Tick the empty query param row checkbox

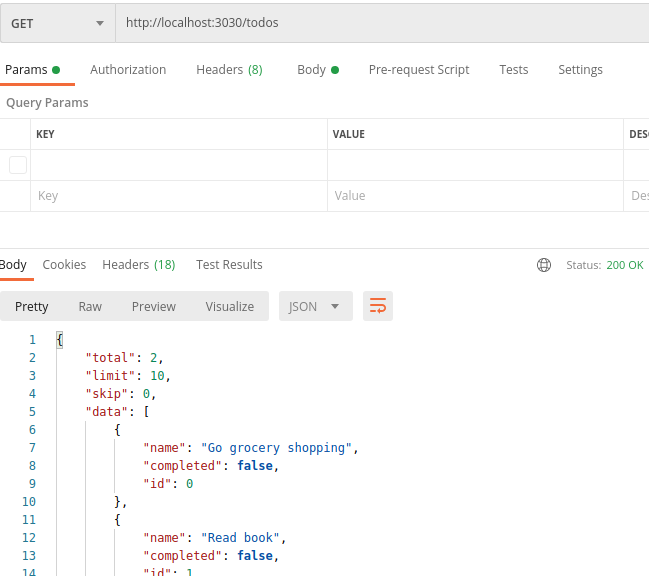pyautogui.click(x=18, y=165)
